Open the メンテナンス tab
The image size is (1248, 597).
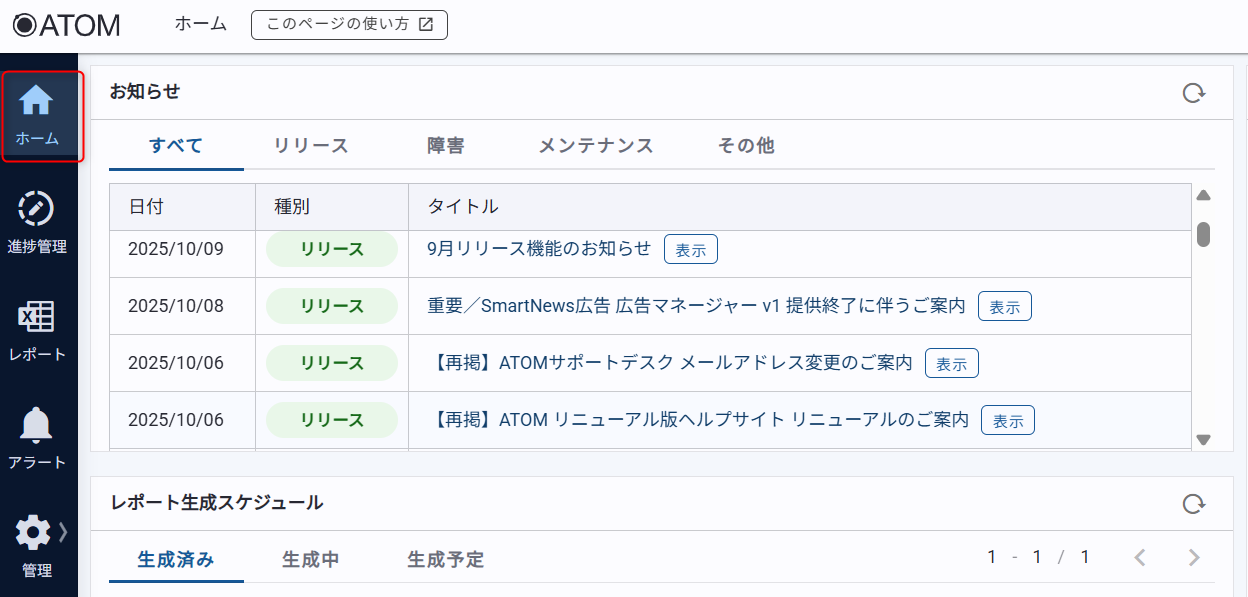point(596,146)
